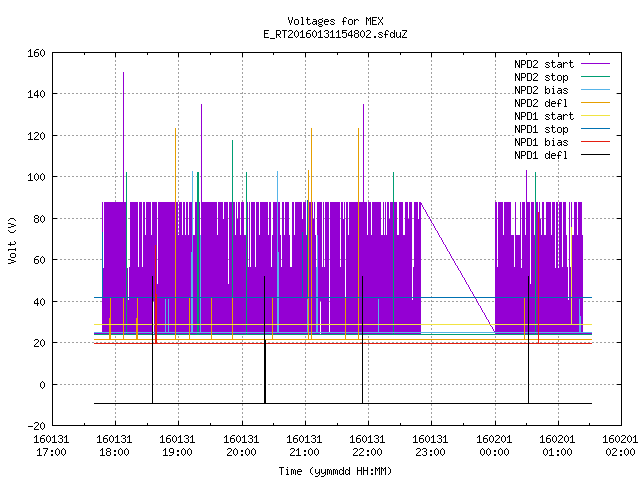Click the red NPD1 bias legend line
Screen dimensions: 640x480
595,142
